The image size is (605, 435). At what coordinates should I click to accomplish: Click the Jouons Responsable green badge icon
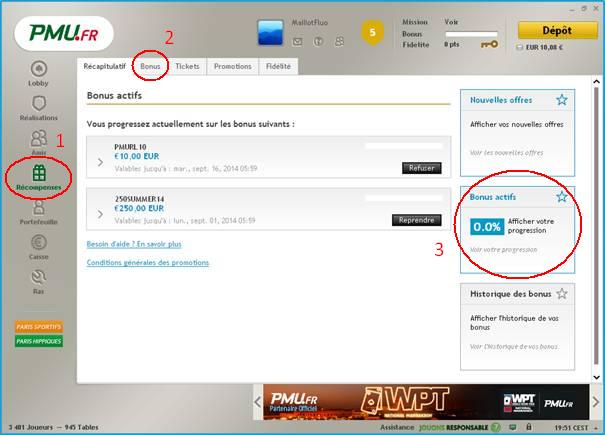pos(496,427)
